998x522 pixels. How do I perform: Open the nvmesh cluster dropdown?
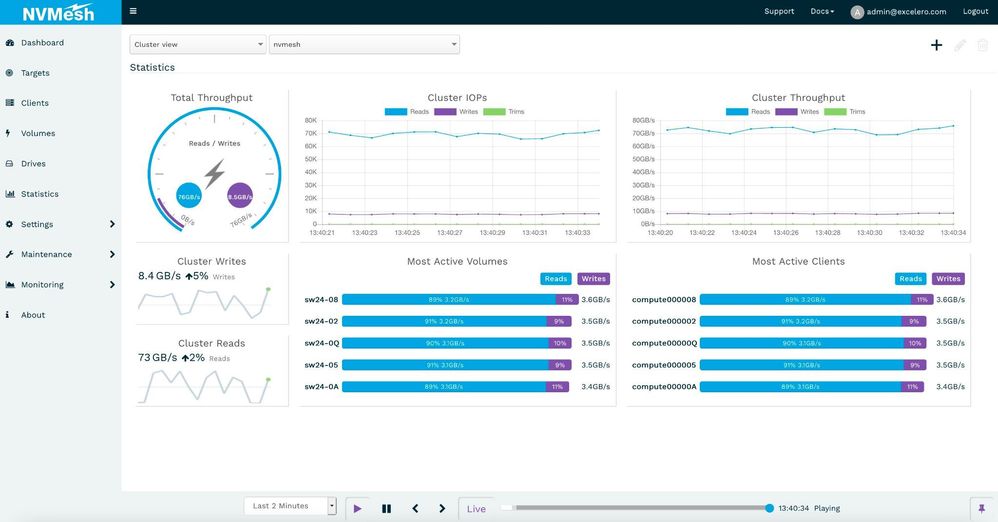point(364,45)
